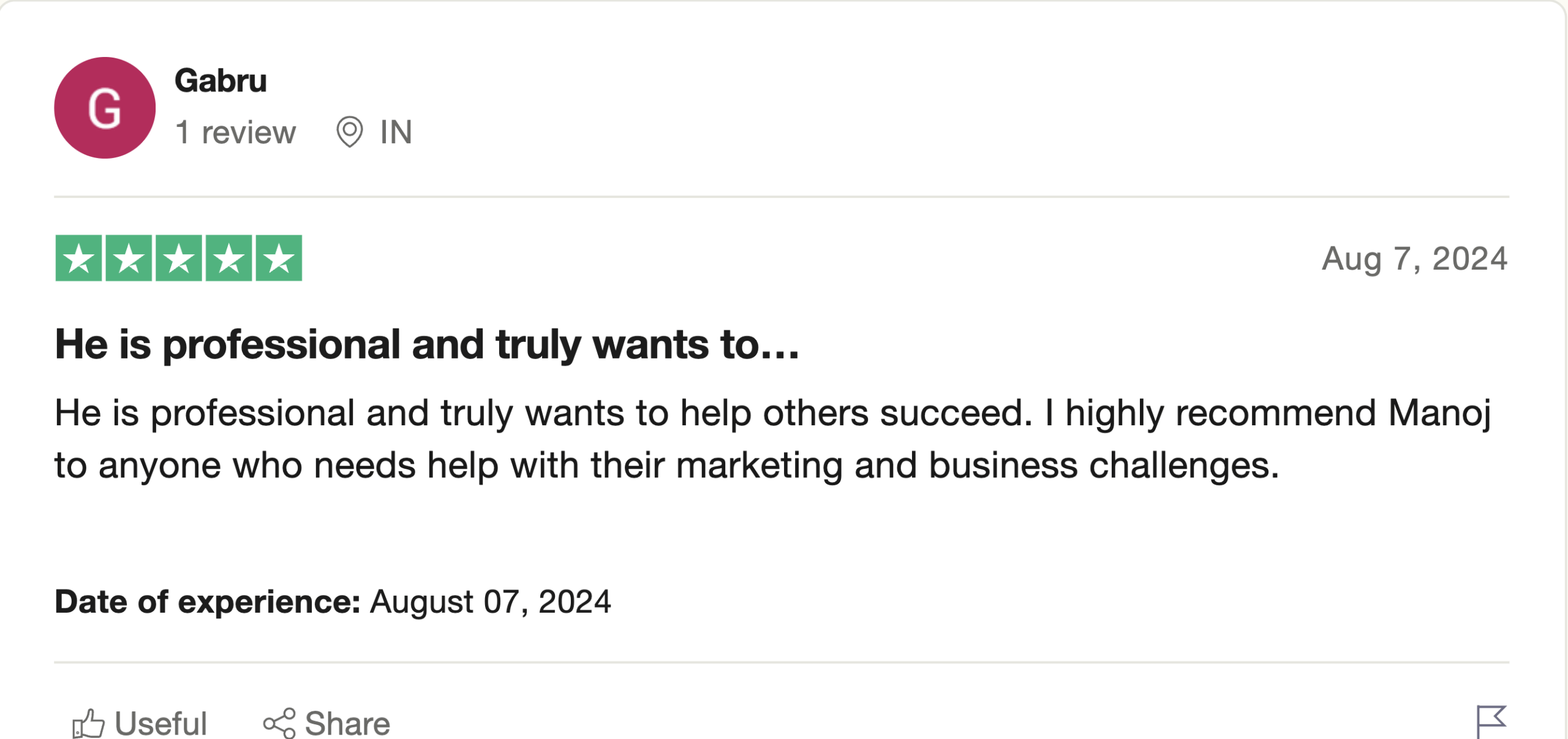Mark the review as Useful via label
This screenshot has height=739, width=1568.
tap(161, 724)
